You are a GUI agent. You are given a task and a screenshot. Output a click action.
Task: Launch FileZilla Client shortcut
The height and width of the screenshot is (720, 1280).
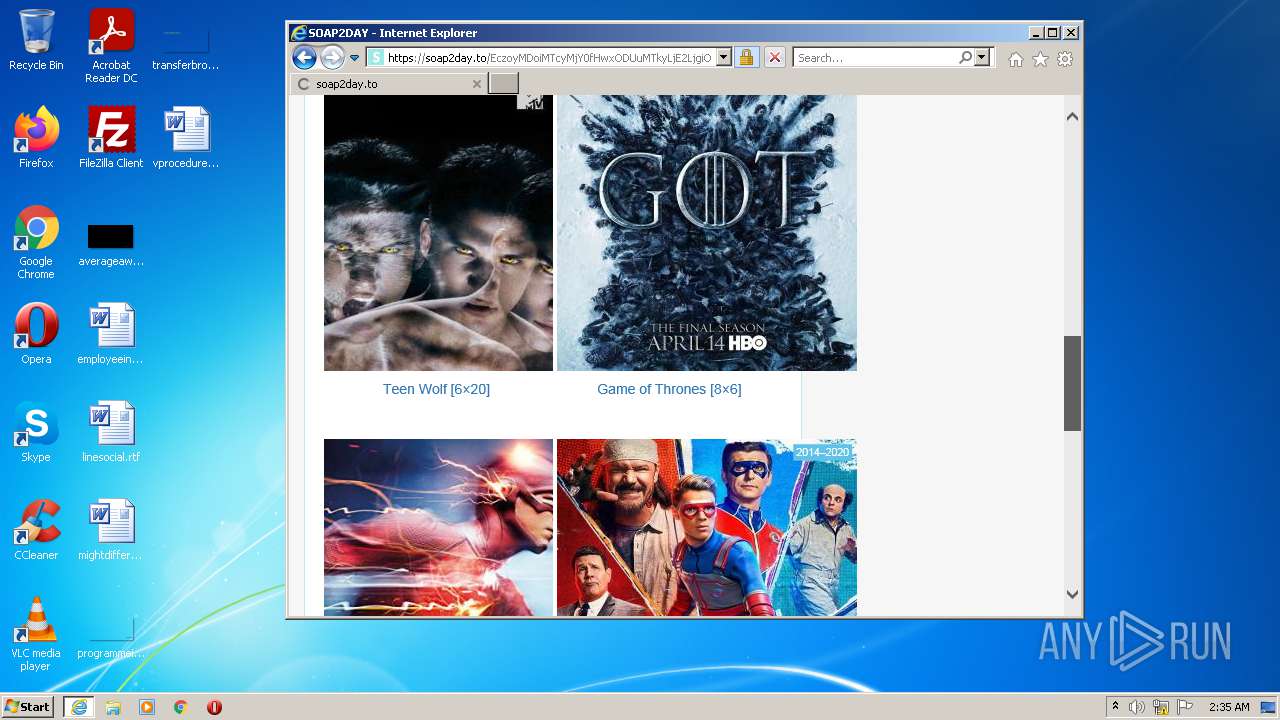[111, 138]
